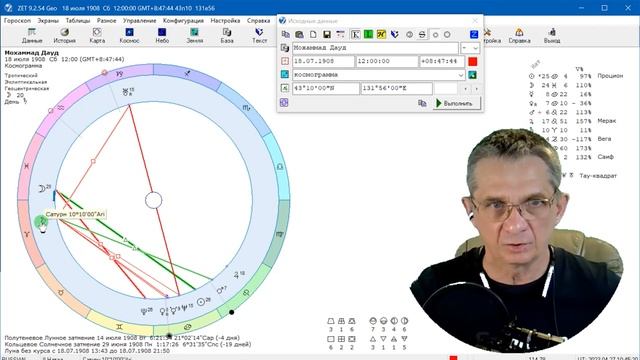Screen dimensions: 640x360
Task: Click the copy data icon in Исходные данные toolbar
Action: coord(286,34)
